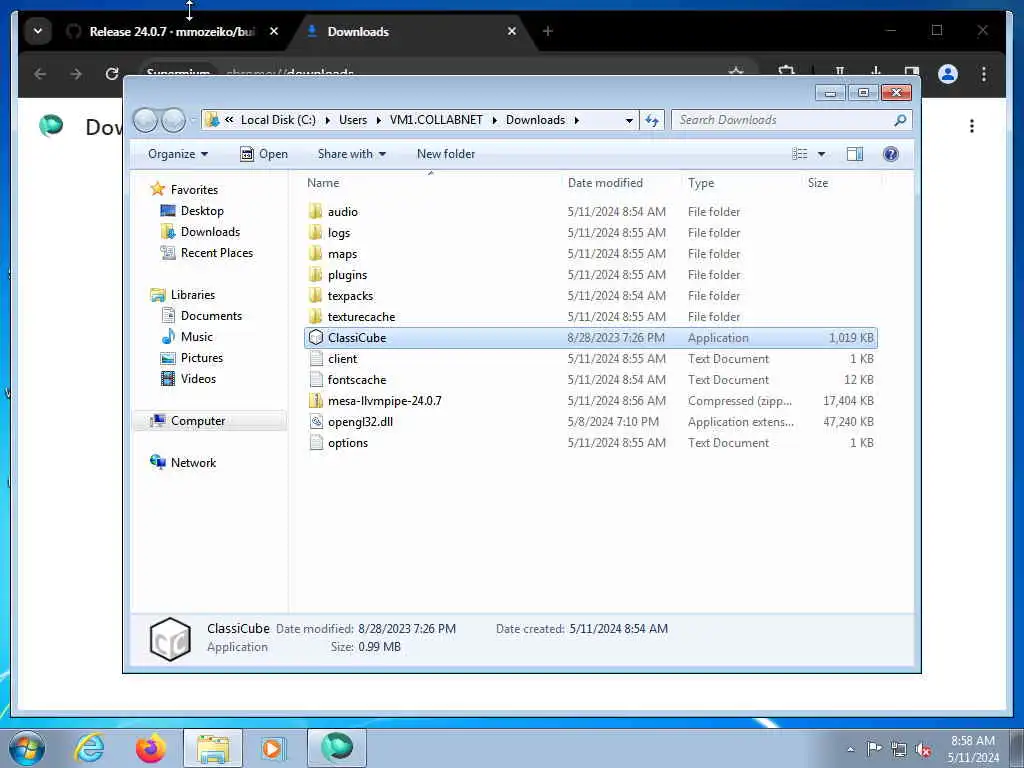Show hidden system tray icons

(x=850, y=750)
